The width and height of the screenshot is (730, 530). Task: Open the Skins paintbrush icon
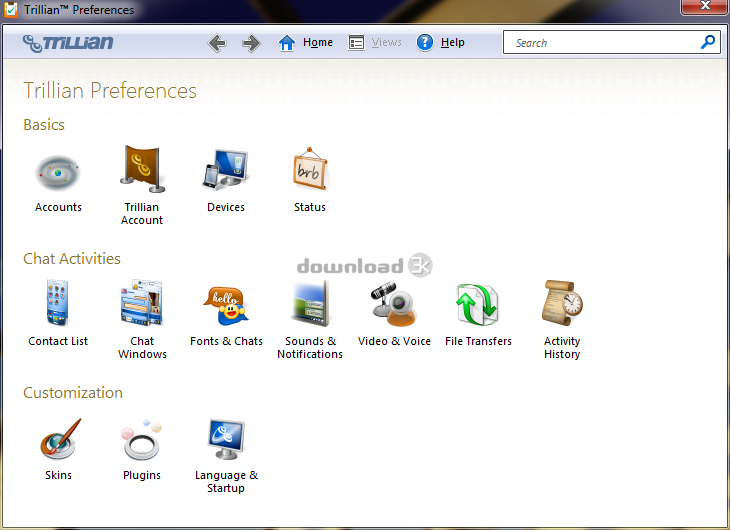coord(60,439)
